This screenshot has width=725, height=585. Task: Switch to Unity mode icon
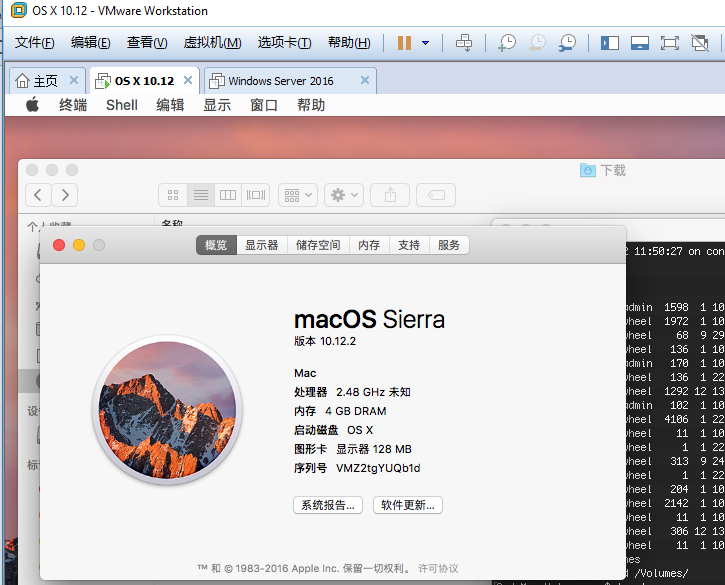(700, 43)
